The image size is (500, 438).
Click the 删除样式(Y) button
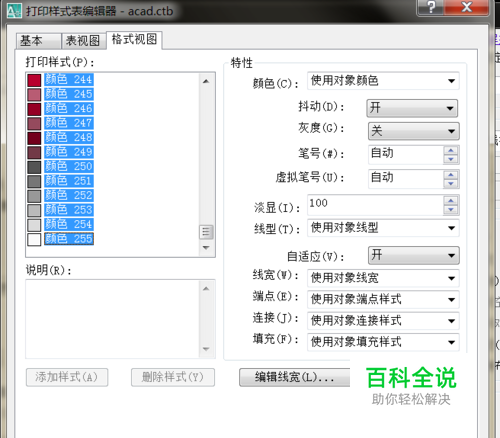173,377
